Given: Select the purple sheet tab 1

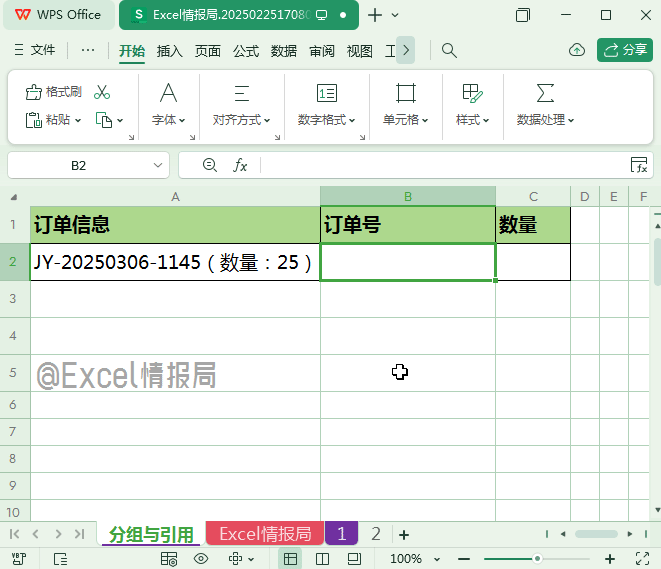Looking at the screenshot, I should 341,534.
